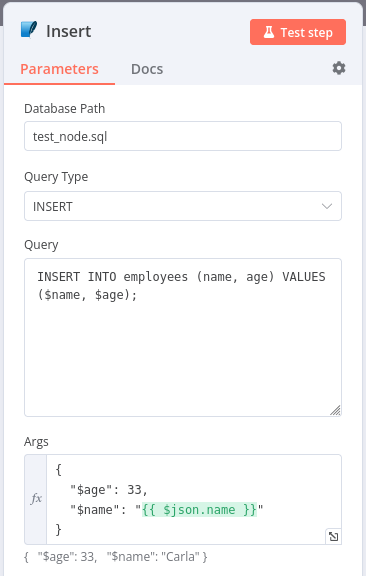This screenshot has height=576, width=366.
Task: Click the Query Type label
Action: (56, 177)
